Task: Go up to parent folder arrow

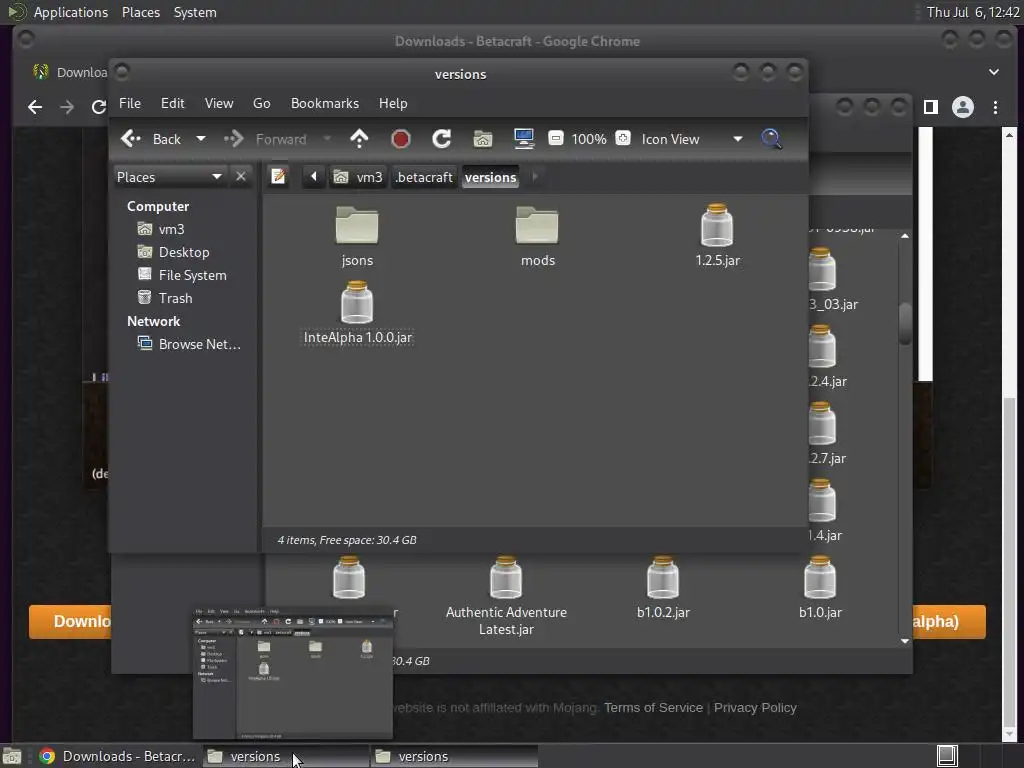Action: (x=359, y=139)
